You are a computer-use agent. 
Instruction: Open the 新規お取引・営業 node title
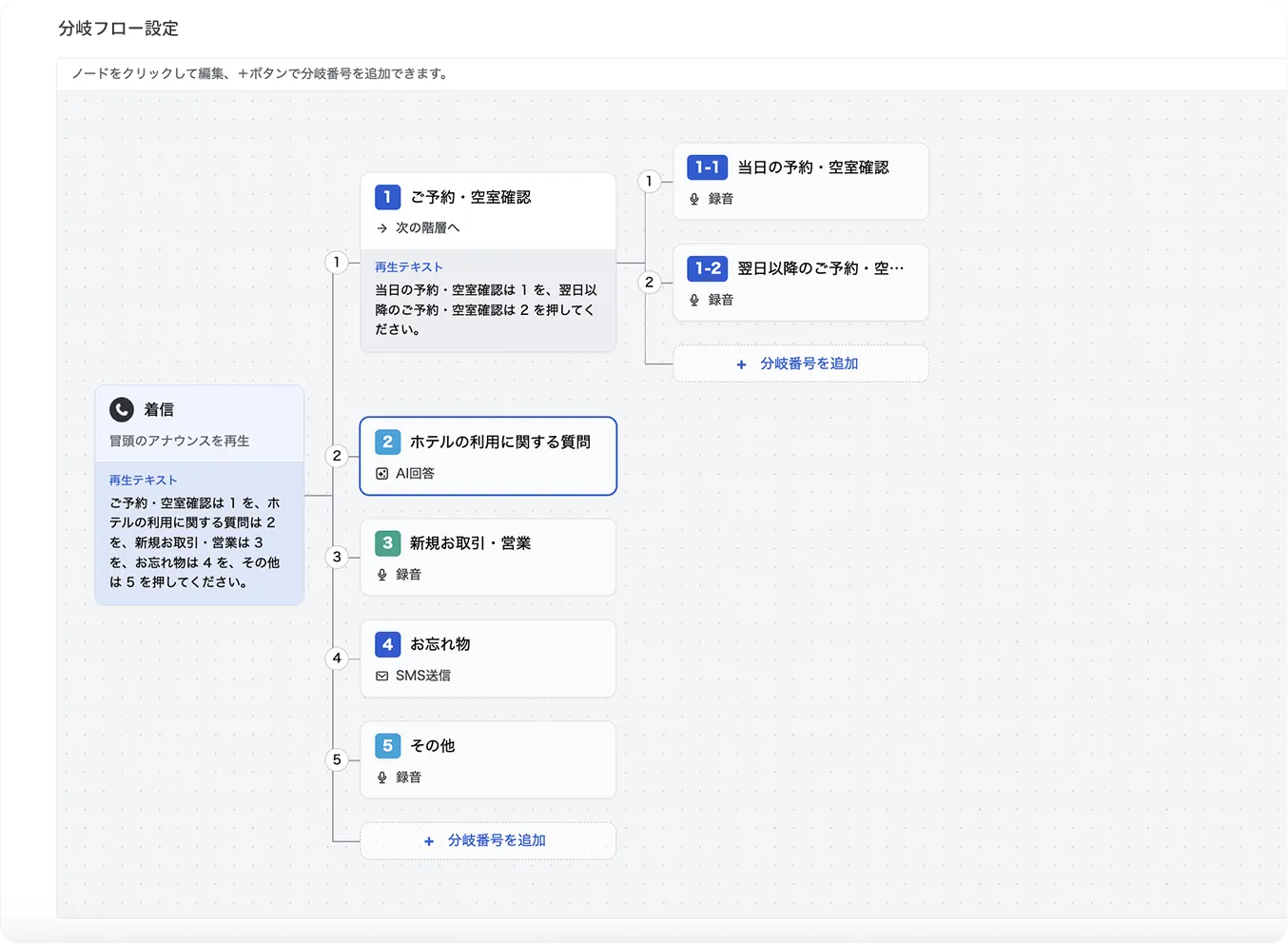(471, 542)
